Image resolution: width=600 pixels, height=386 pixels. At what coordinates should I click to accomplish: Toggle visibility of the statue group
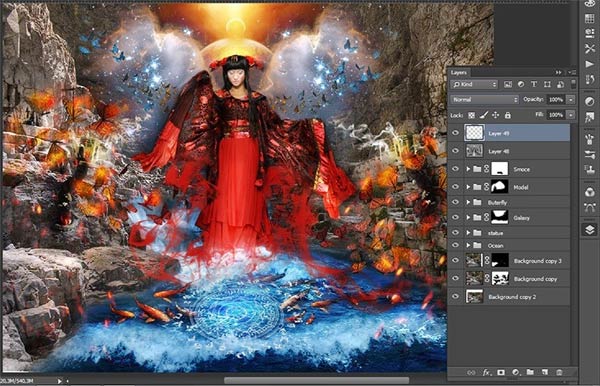455,233
